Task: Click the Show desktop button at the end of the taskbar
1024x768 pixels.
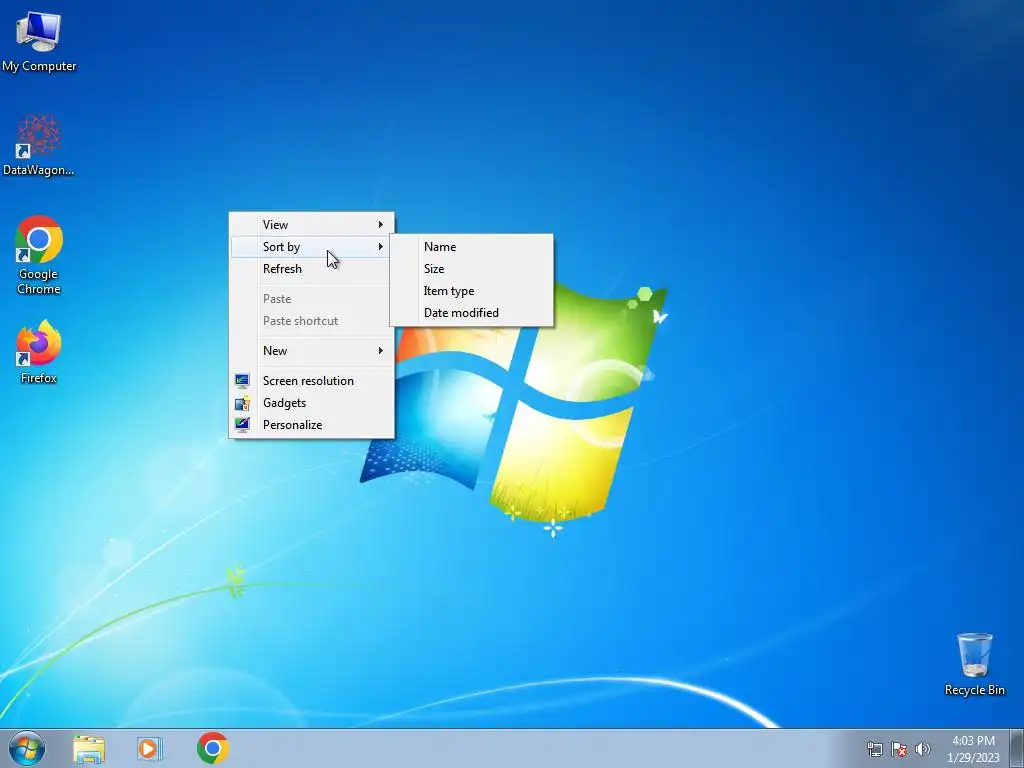Action: pos(1016,748)
